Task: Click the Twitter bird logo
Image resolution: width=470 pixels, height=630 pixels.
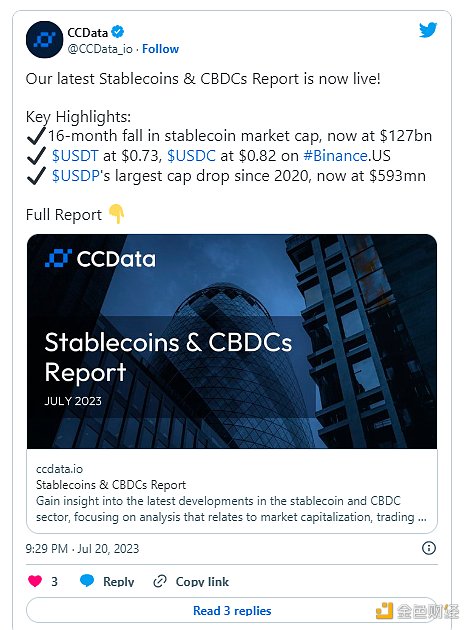Action: pyautogui.click(x=428, y=30)
